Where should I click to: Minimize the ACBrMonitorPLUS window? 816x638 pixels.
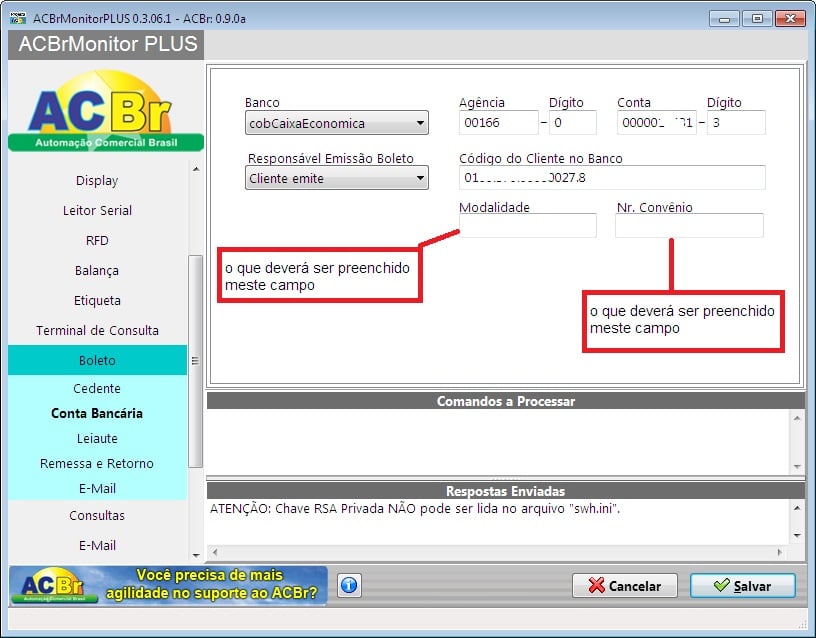click(x=724, y=19)
